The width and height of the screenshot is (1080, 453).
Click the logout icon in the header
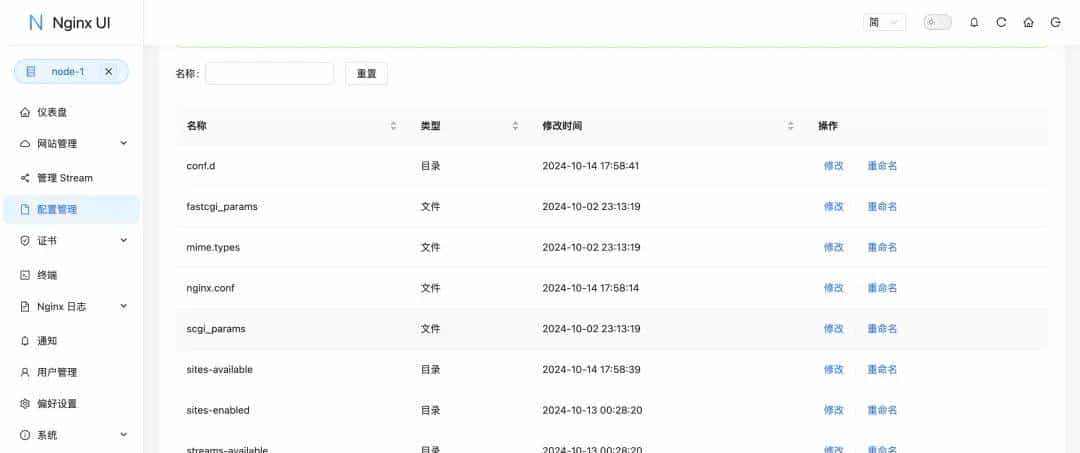coord(1055,23)
